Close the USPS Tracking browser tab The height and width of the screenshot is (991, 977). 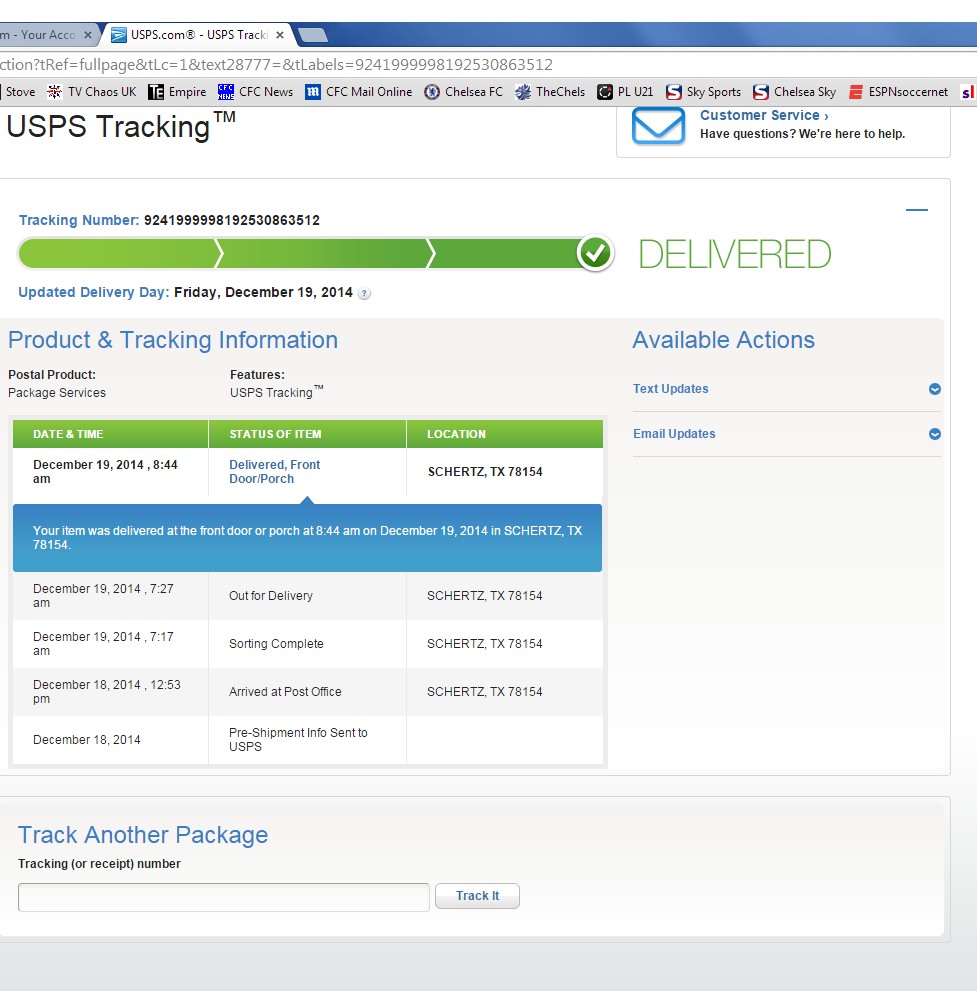coord(280,35)
